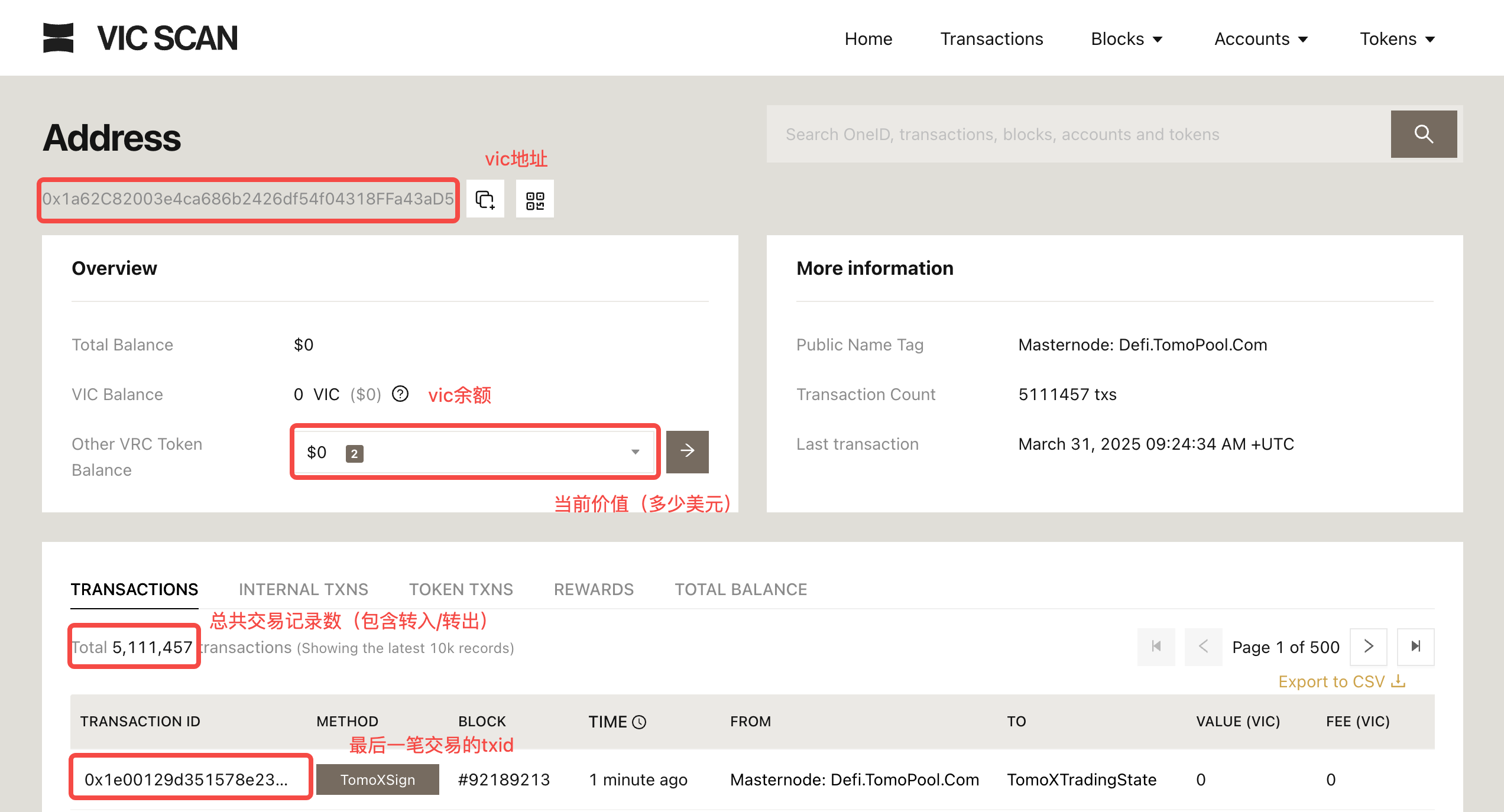Toggle the TIME column clock format
Viewport: 1504px width, 812px height.
[639, 722]
